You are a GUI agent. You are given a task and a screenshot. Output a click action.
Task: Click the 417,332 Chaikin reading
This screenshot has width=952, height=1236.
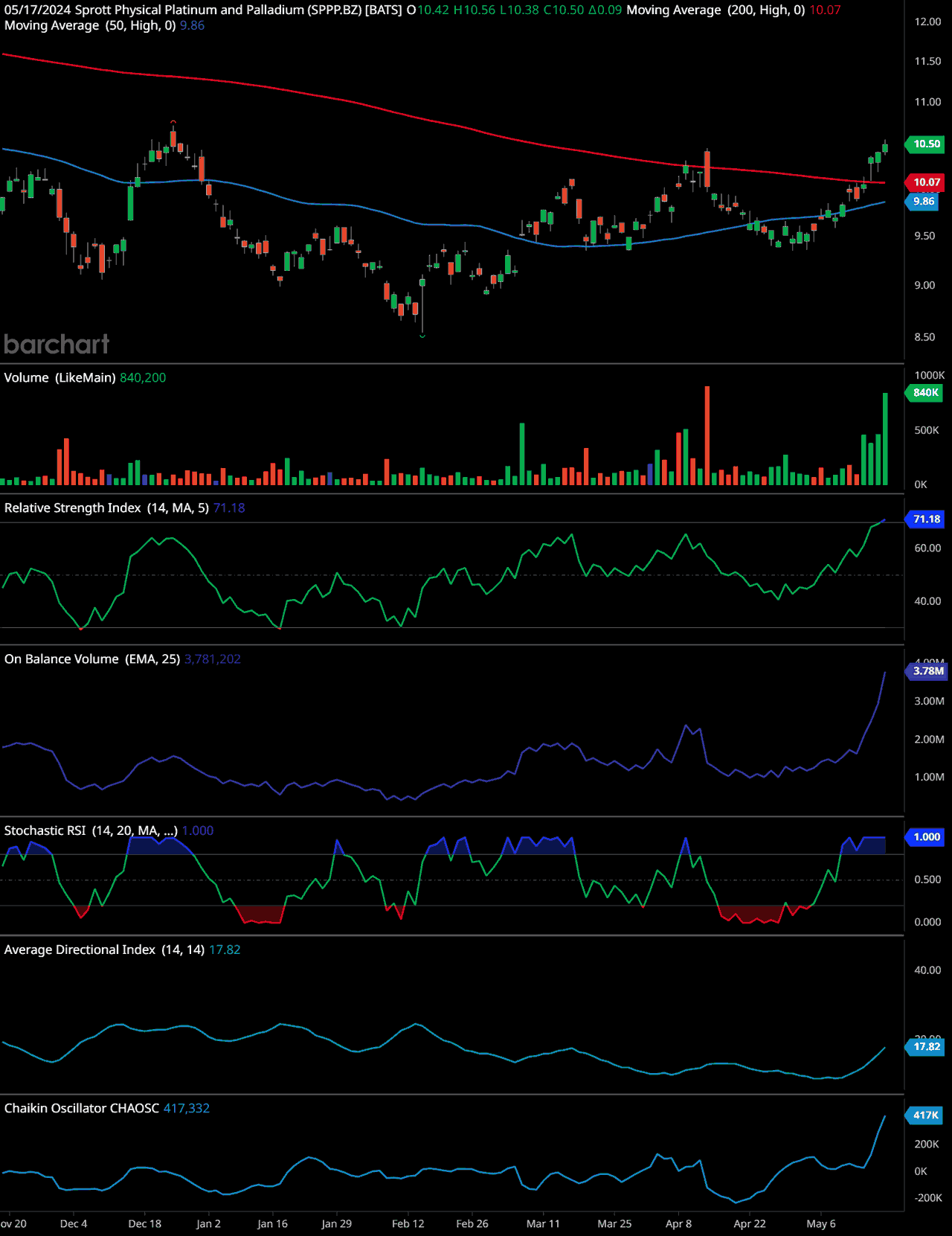[x=187, y=1108]
